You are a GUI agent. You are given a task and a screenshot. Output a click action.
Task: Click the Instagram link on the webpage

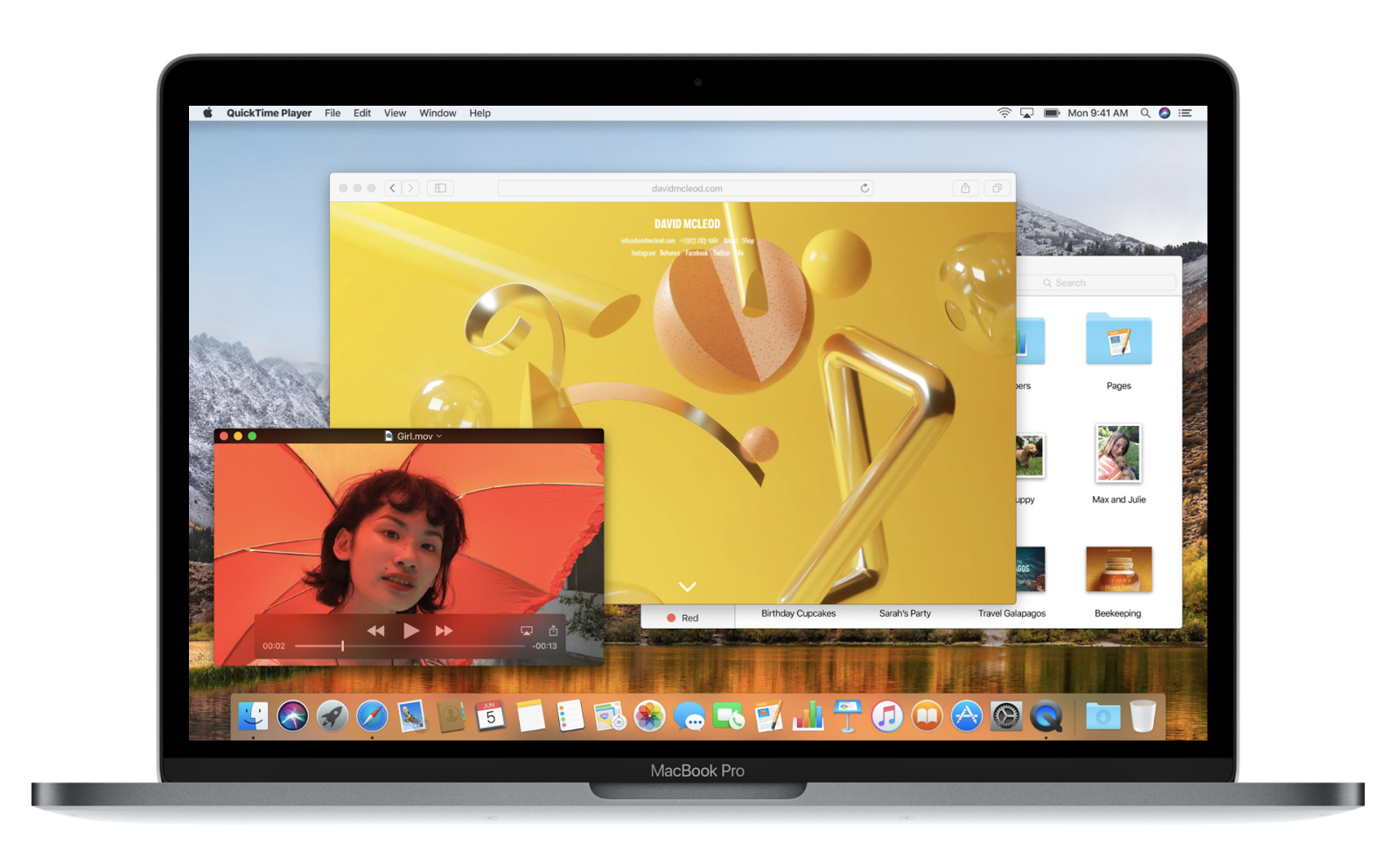(643, 253)
